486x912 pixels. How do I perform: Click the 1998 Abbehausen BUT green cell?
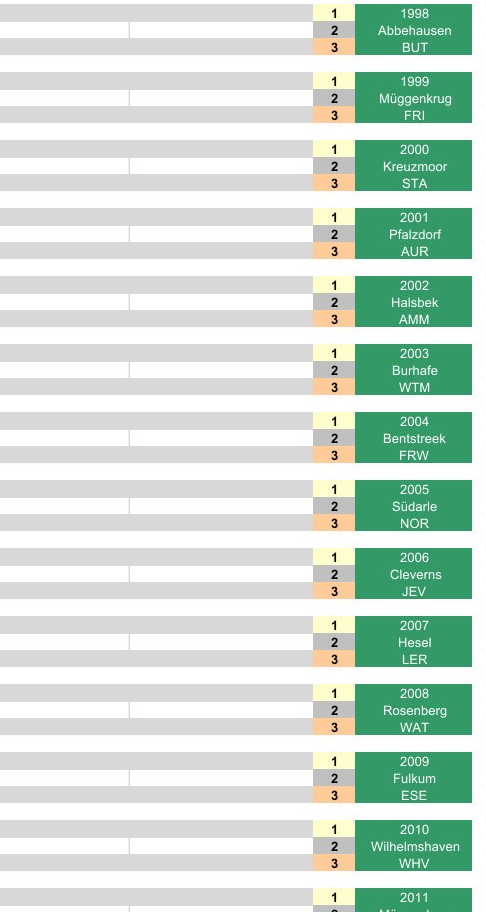(413, 30)
